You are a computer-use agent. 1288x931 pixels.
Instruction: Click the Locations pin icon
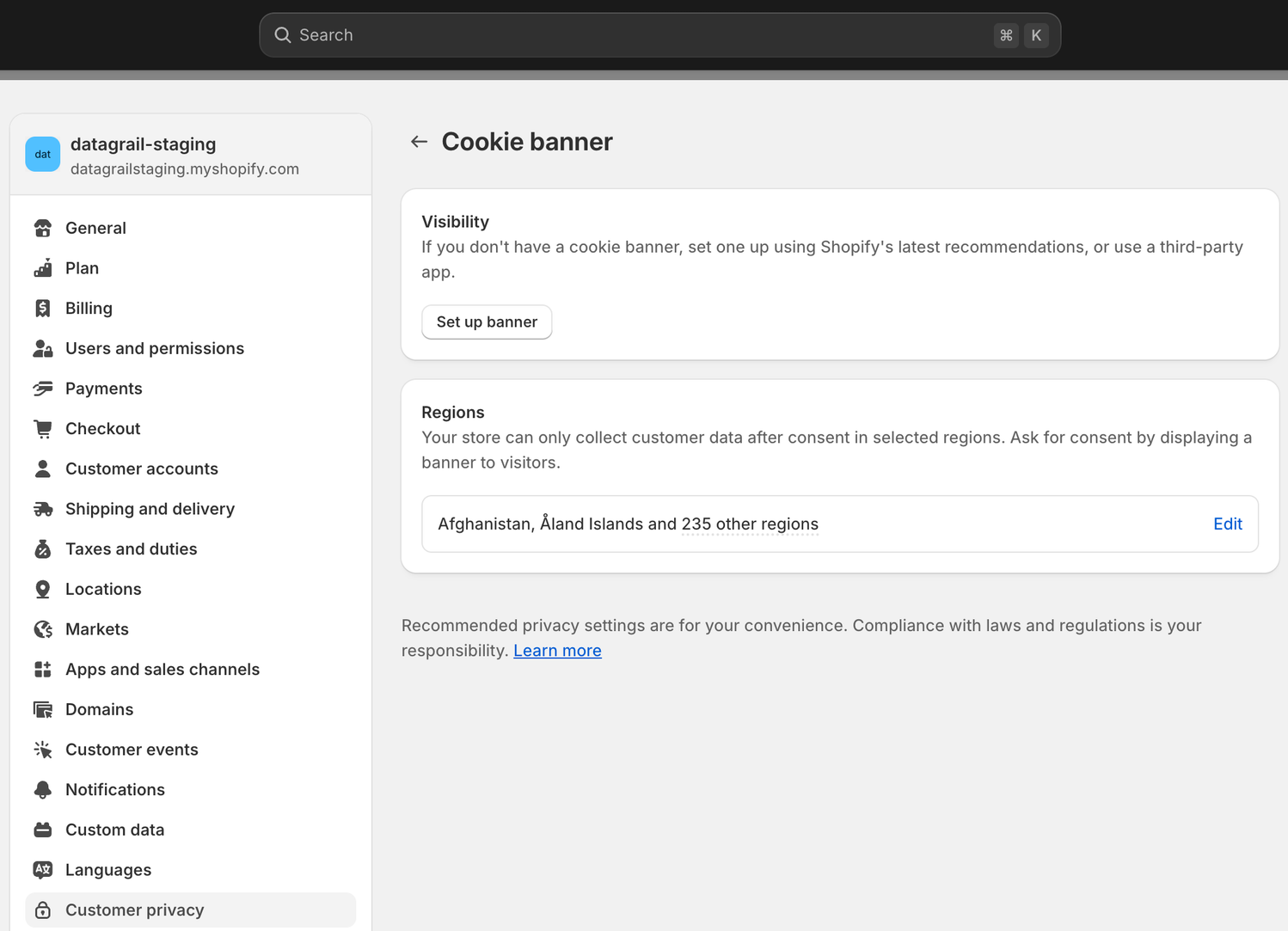point(43,589)
